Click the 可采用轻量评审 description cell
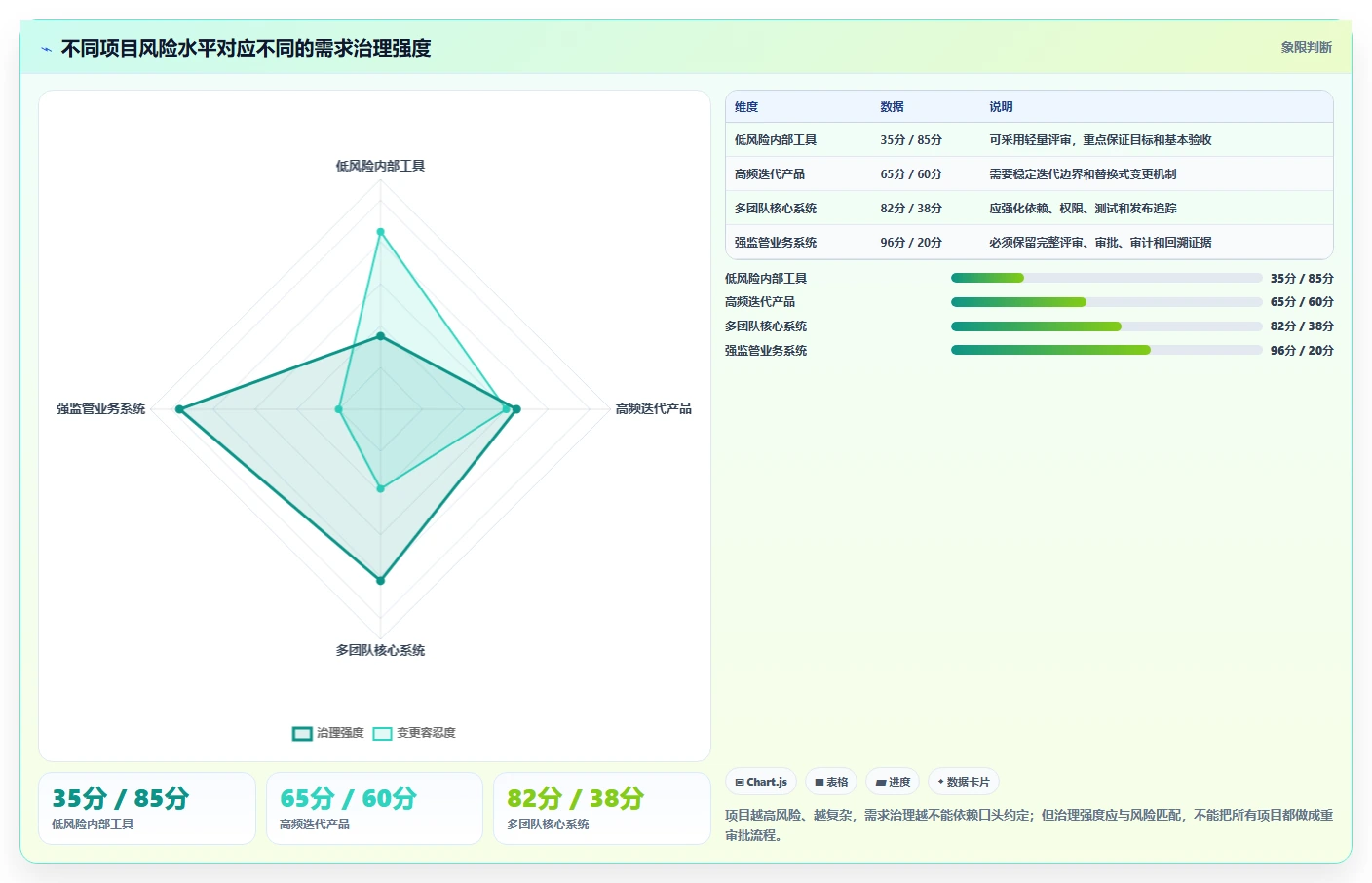This screenshot has width=1372, height=883. click(1100, 140)
